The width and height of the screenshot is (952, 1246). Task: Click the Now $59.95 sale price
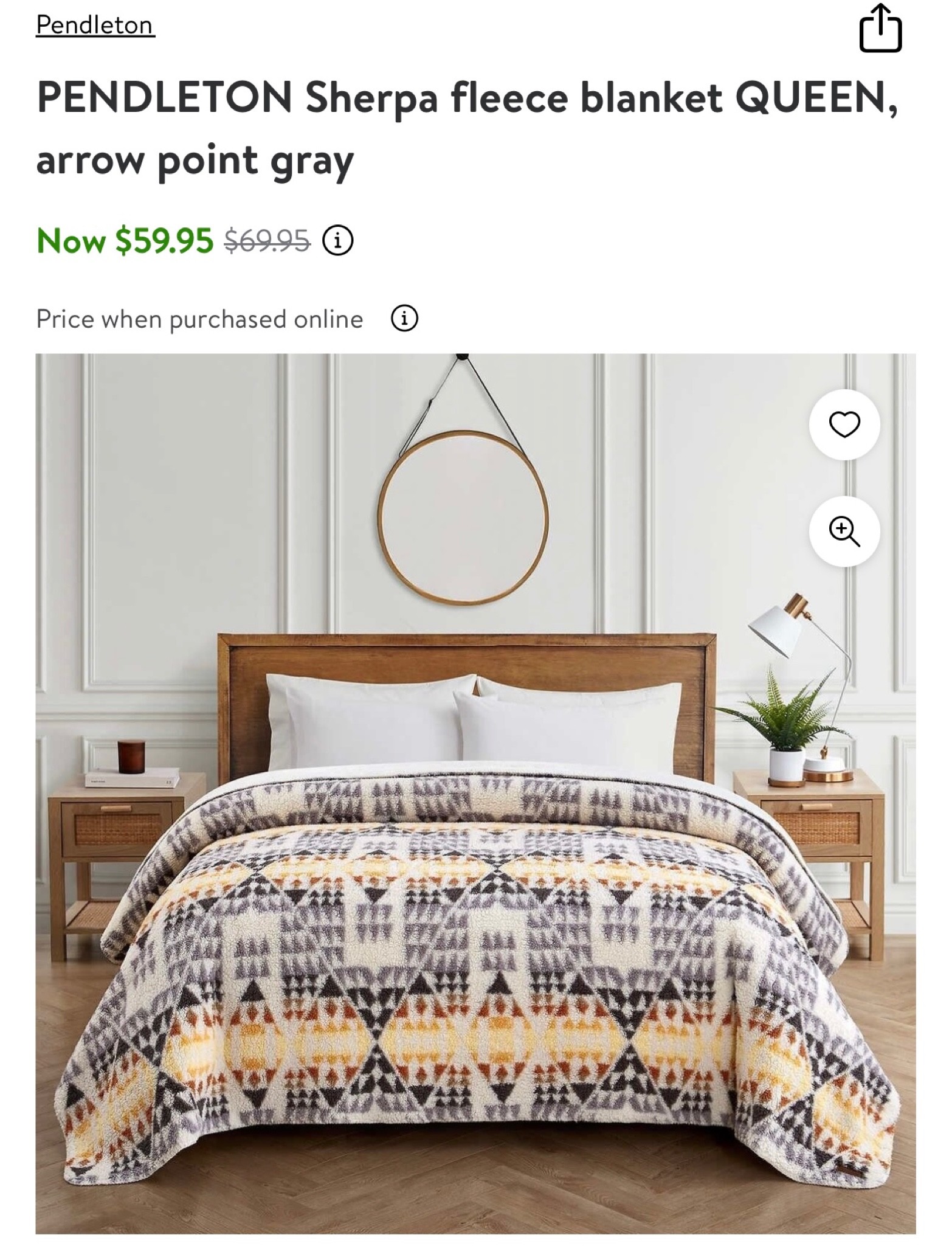(125, 240)
